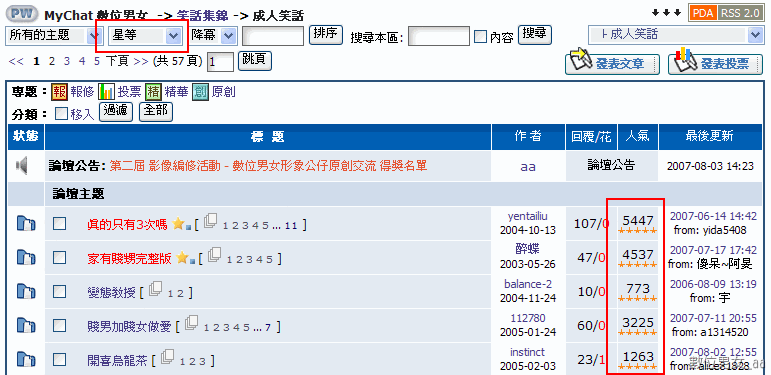Screen dimensions: 771x375
Task: Check the box for 家有賤甥完整版
Action: [59, 258]
